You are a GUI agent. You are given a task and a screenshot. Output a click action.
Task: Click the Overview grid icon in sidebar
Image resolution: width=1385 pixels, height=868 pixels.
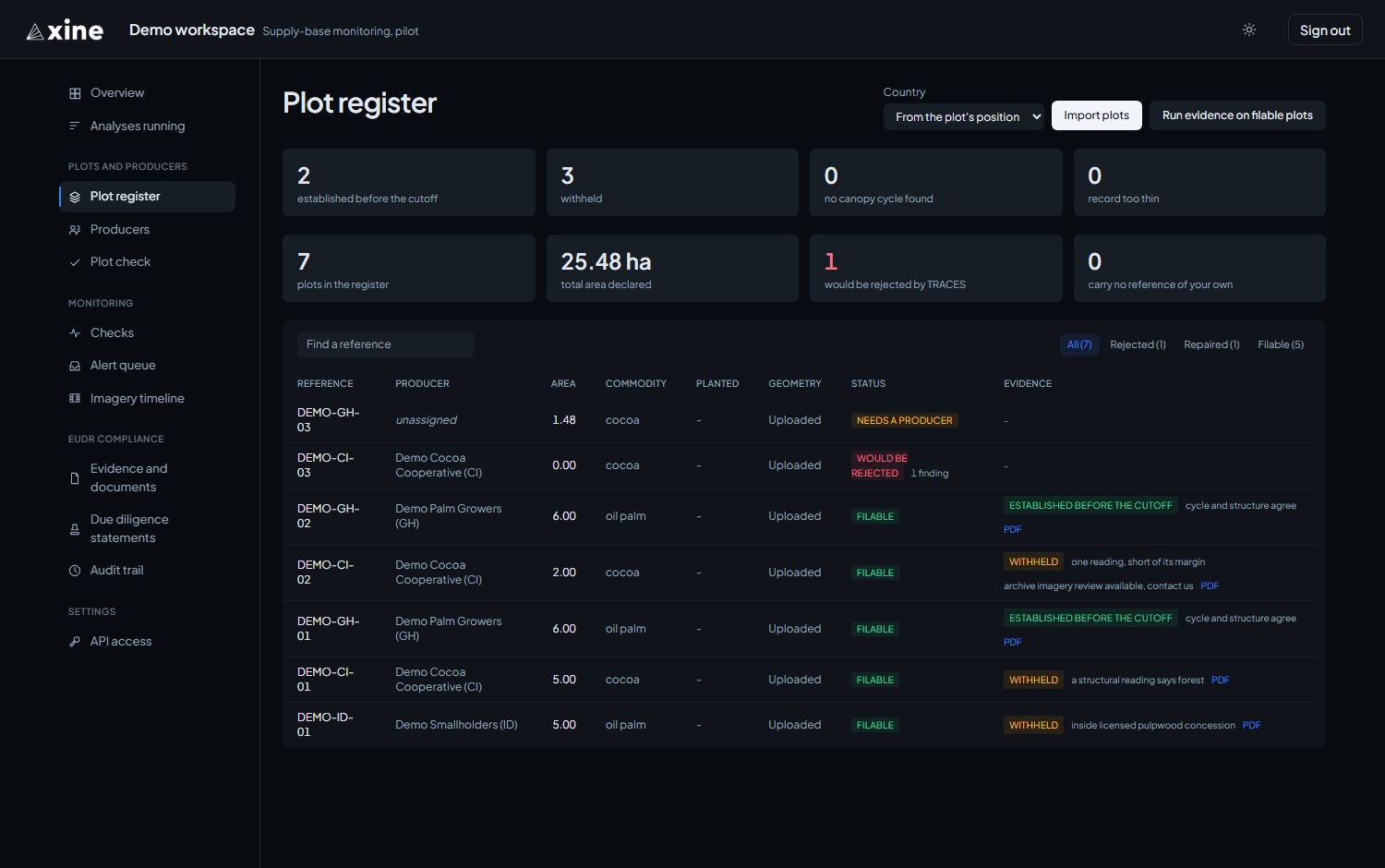click(x=75, y=93)
